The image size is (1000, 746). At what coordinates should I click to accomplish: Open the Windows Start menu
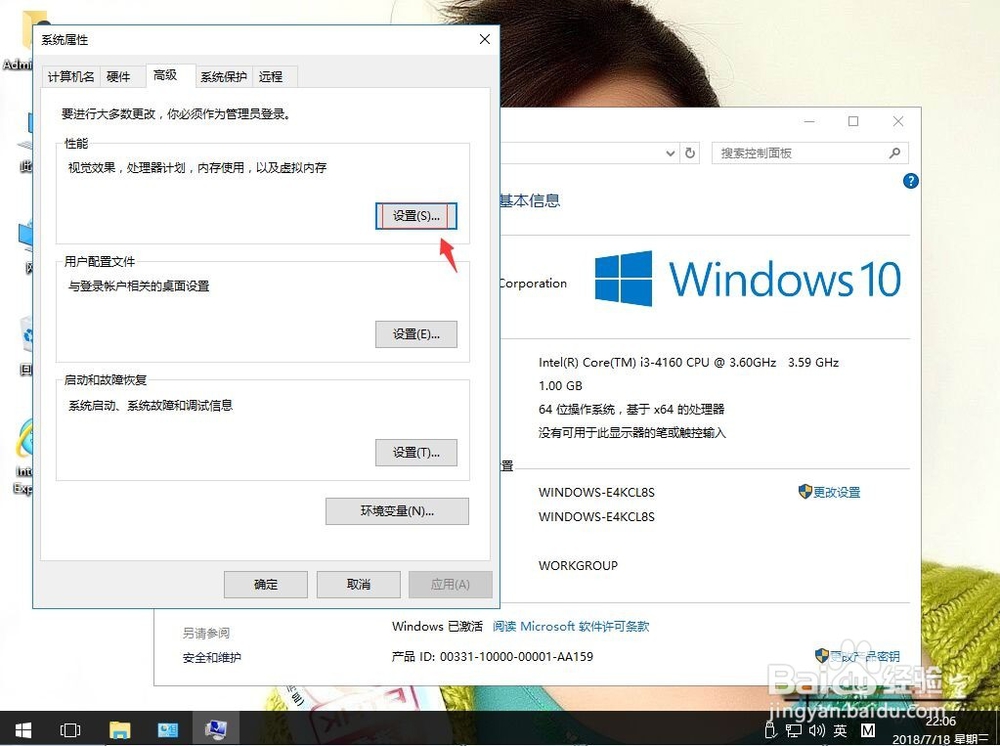[x=22, y=730]
